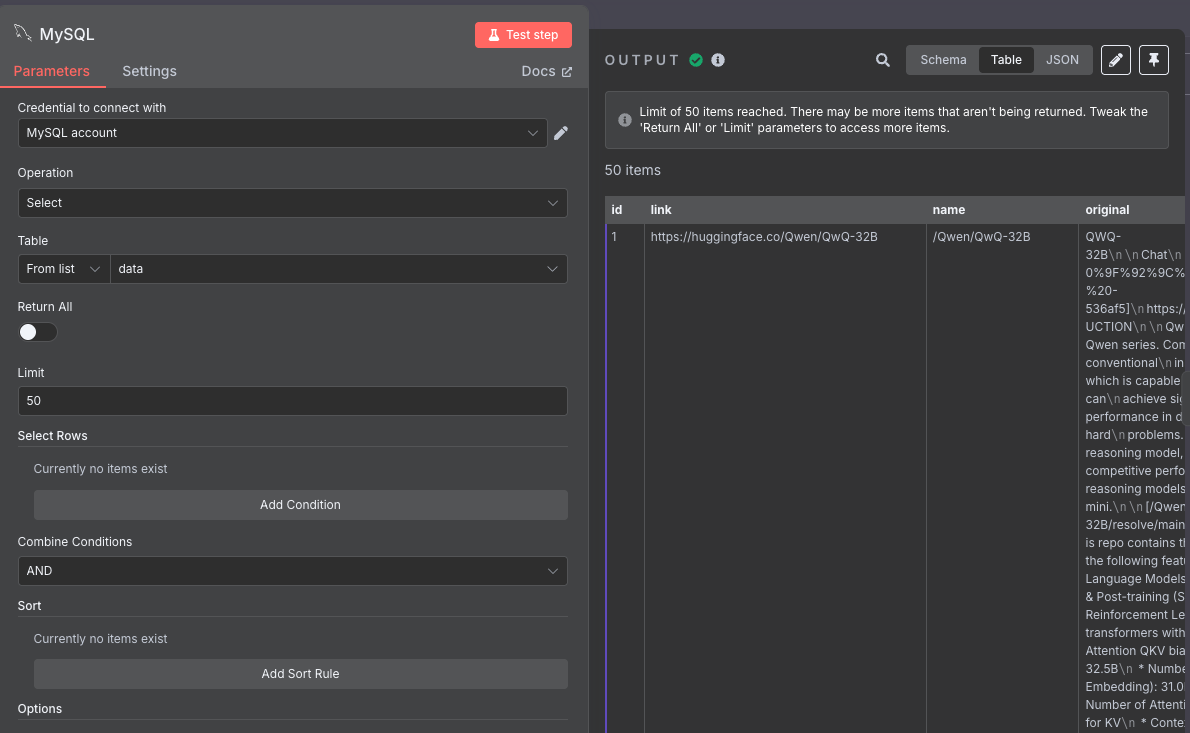This screenshot has height=733, width=1190.
Task: Edit the MySQL credential pencil icon
Action: [561, 133]
